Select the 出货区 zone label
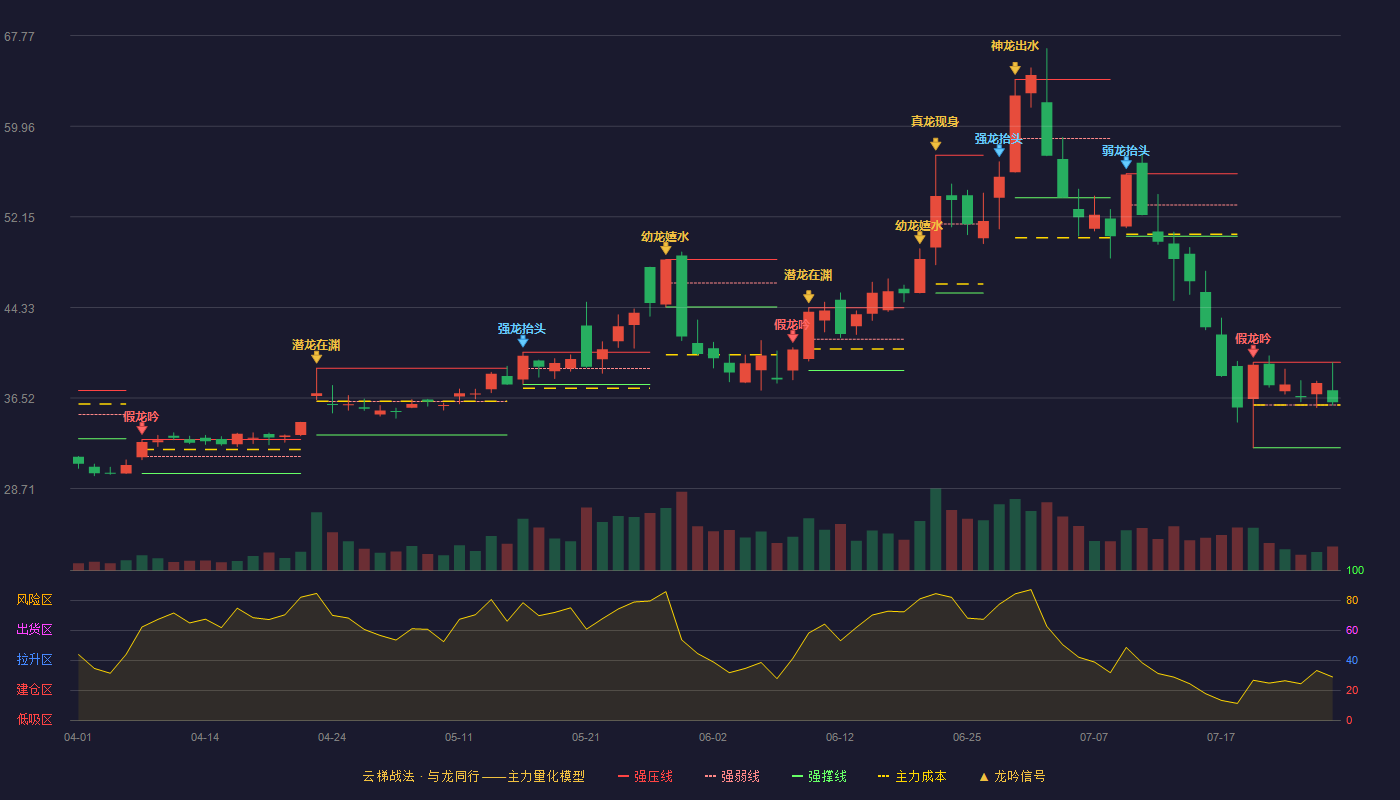Image resolution: width=1400 pixels, height=800 pixels. pyautogui.click(x=34, y=630)
